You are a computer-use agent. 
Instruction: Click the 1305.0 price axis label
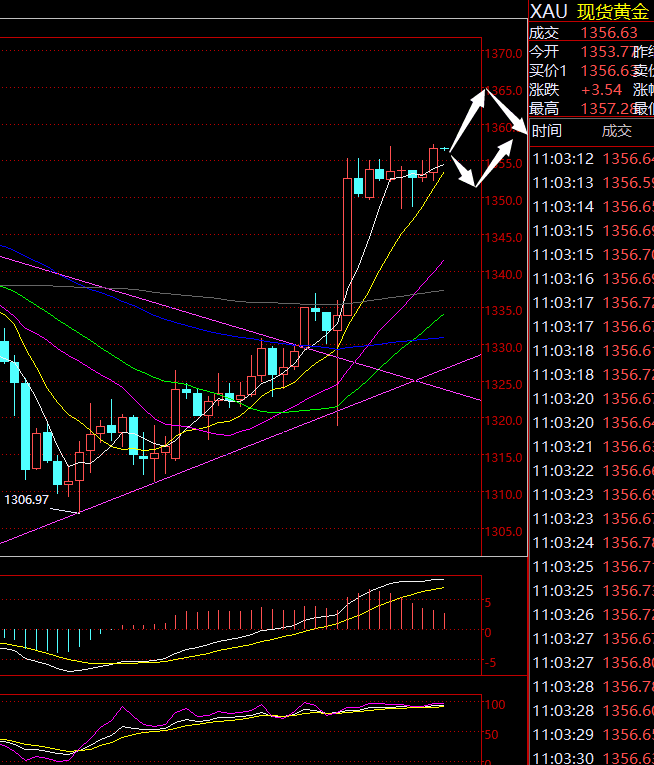point(503,531)
